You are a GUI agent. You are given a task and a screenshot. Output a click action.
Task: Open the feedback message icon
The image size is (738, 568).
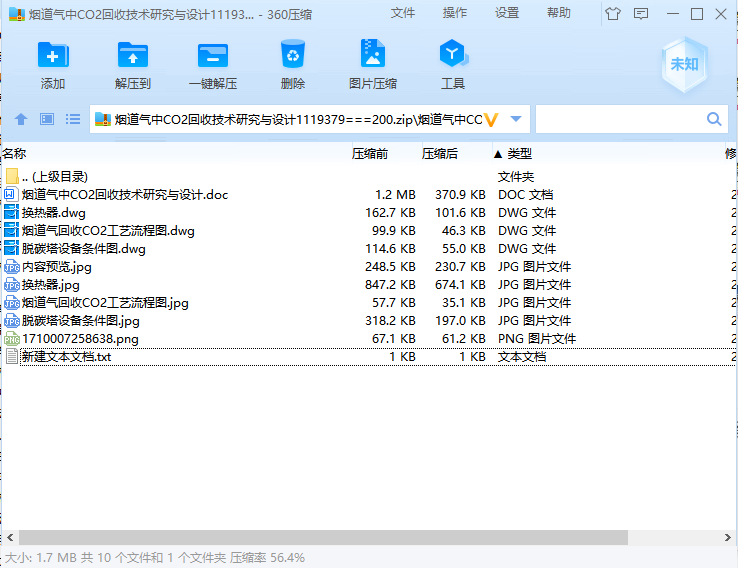click(641, 14)
